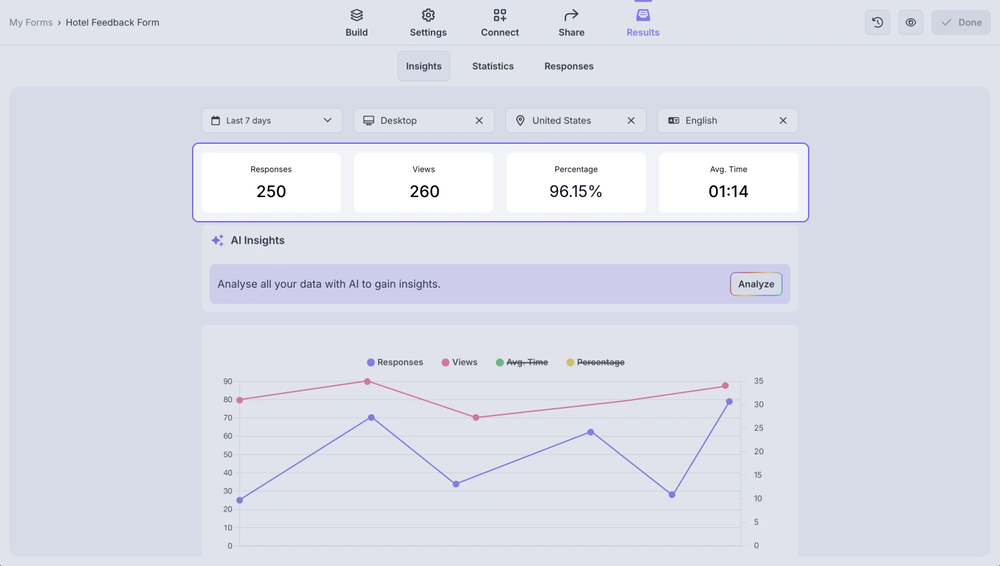Remove the Desktop device filter
This screenshot has height=566, width=1000.
point(479,121)
